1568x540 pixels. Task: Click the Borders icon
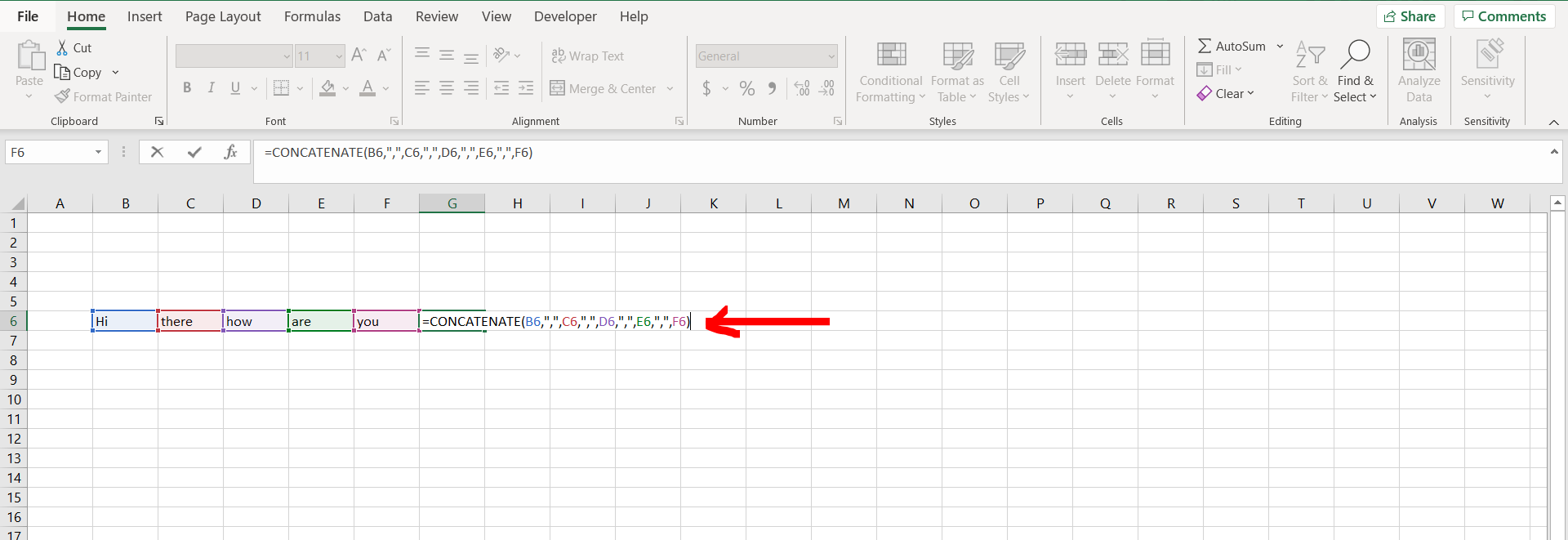pos(282,88)
